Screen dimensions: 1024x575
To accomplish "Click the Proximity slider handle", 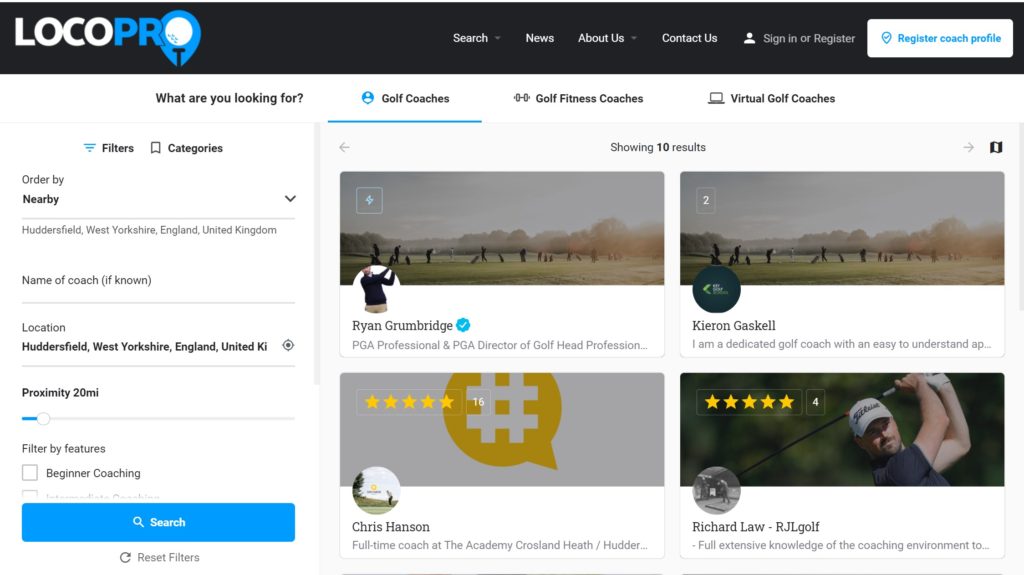I will [x=43, y=418].
